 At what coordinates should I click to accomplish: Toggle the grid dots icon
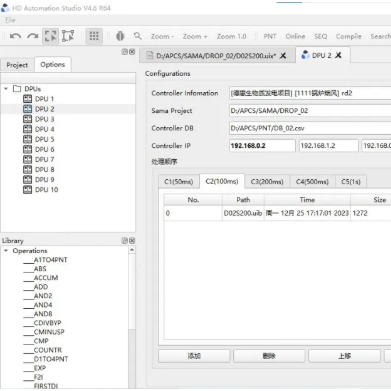click(94, 36)
